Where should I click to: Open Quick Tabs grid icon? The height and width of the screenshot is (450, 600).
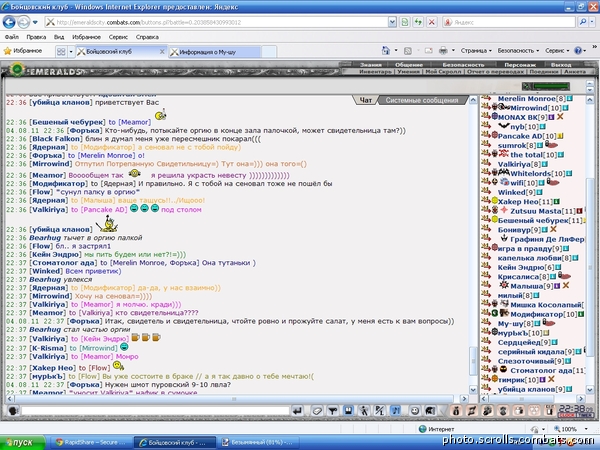(x=61, y=52)
